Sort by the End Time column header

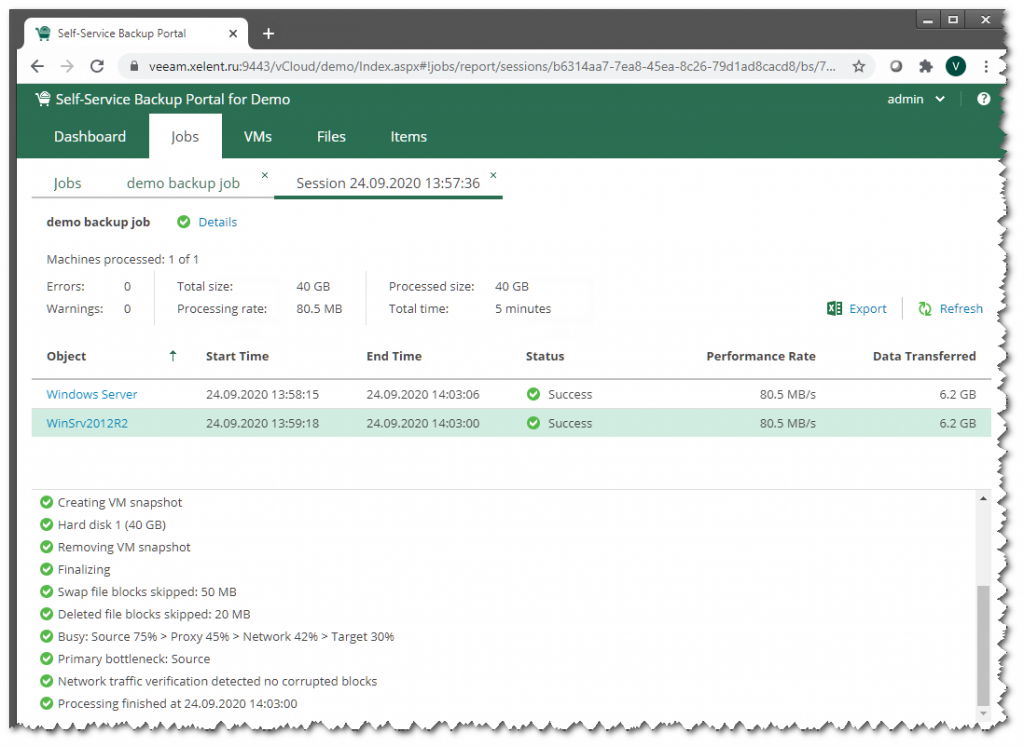pyautogui.click(x=394, y=356)
